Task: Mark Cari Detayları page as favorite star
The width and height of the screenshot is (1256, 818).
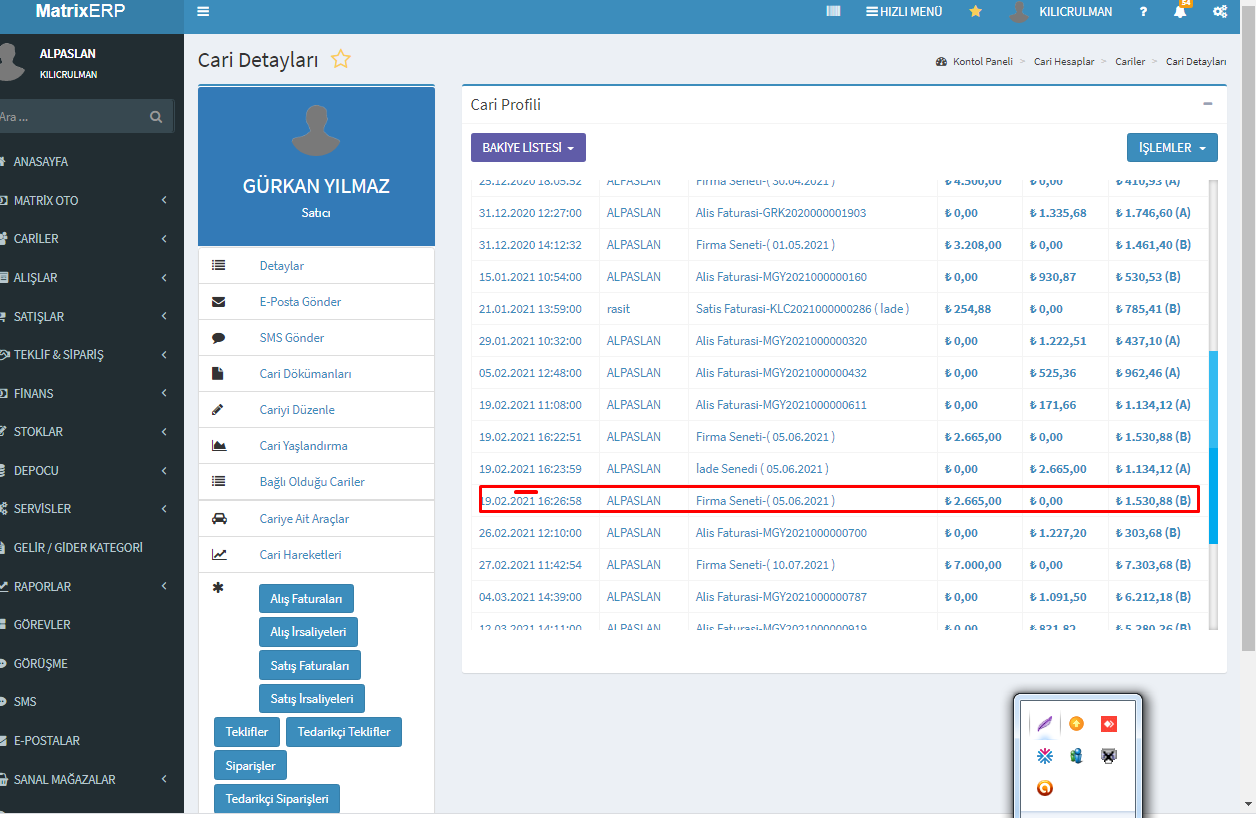Action: click(x=341, y=60)
